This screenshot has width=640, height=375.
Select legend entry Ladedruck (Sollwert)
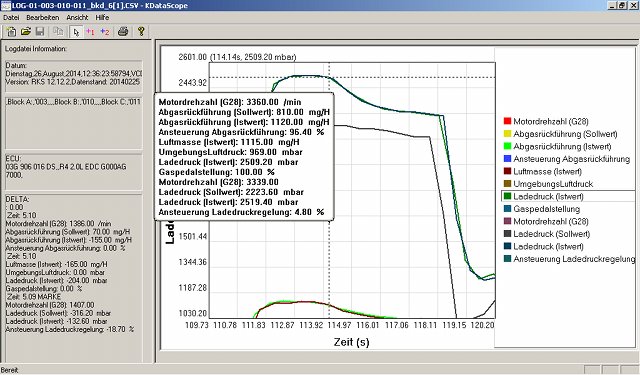pos(551,234)
